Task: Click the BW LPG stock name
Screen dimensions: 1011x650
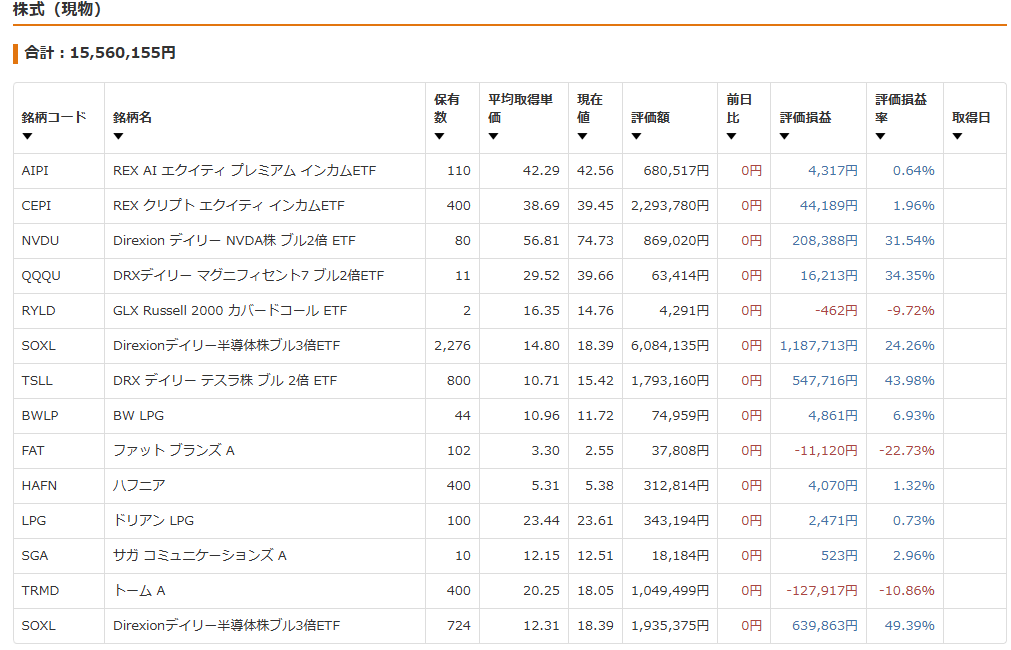Action: pos(139,415)
